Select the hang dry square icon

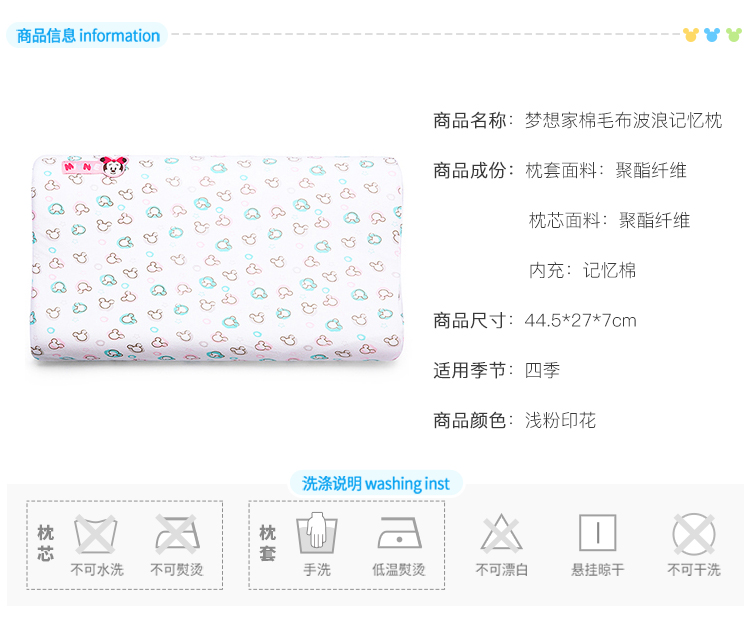coord(597,533)
